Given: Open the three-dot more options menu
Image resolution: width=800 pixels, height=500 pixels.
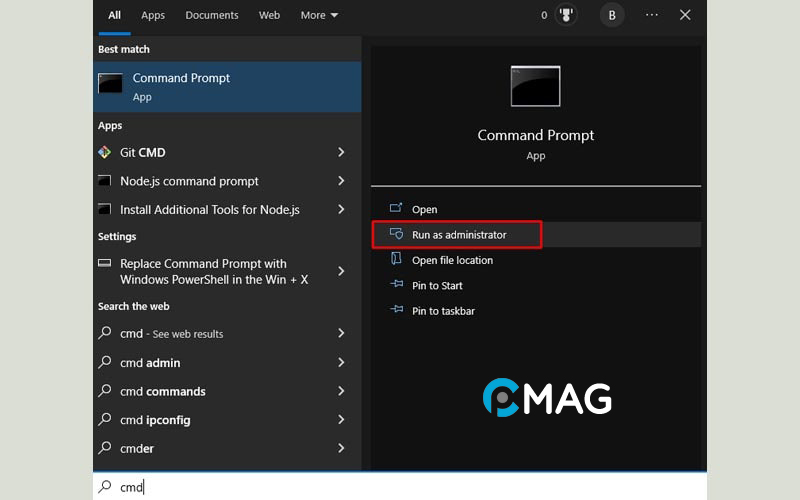Looking at the screenshot, I should pyautogui.click(x=652, y=15).
